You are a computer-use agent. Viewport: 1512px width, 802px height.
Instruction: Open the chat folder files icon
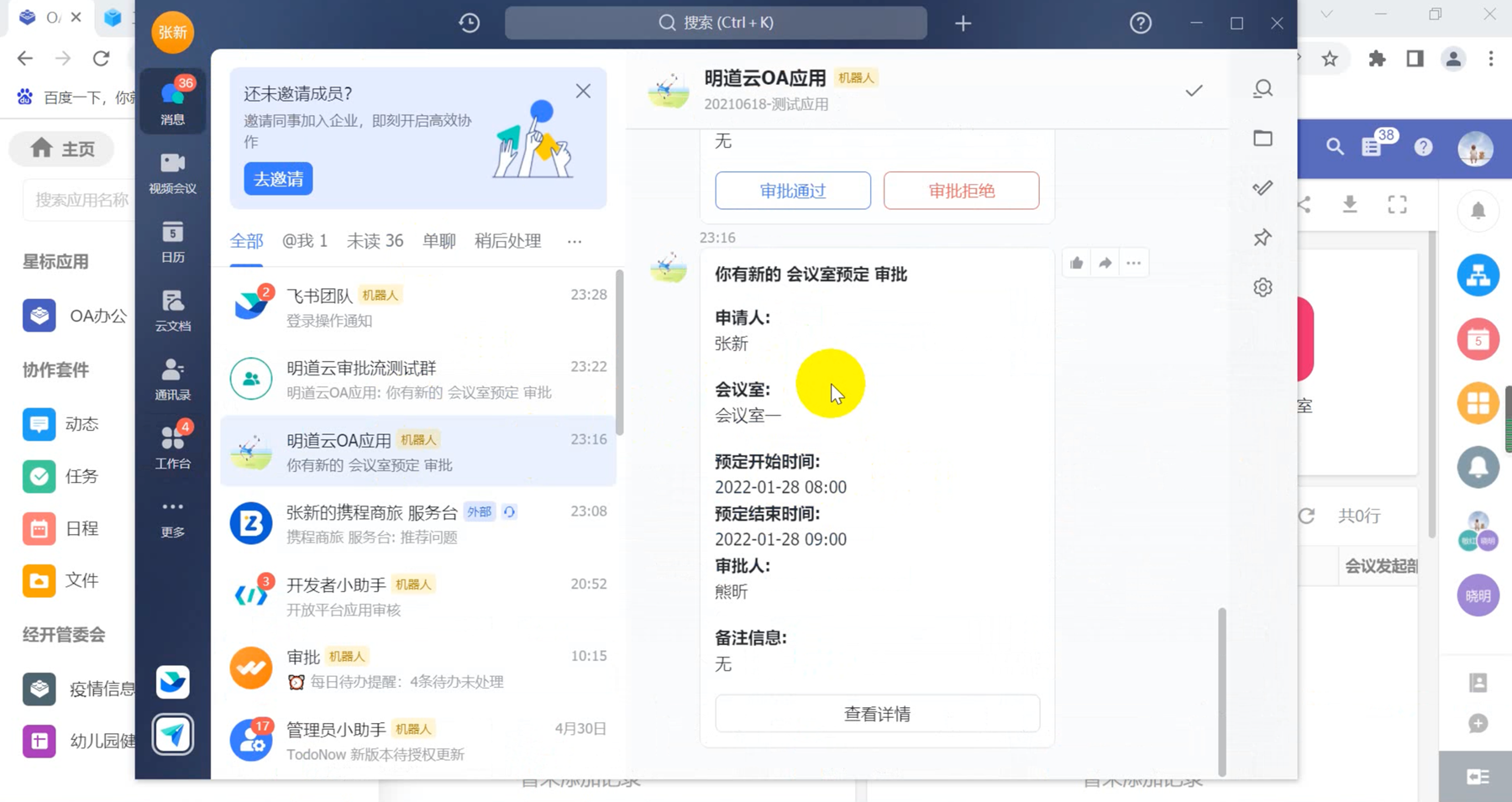[x=1263, y=138]
